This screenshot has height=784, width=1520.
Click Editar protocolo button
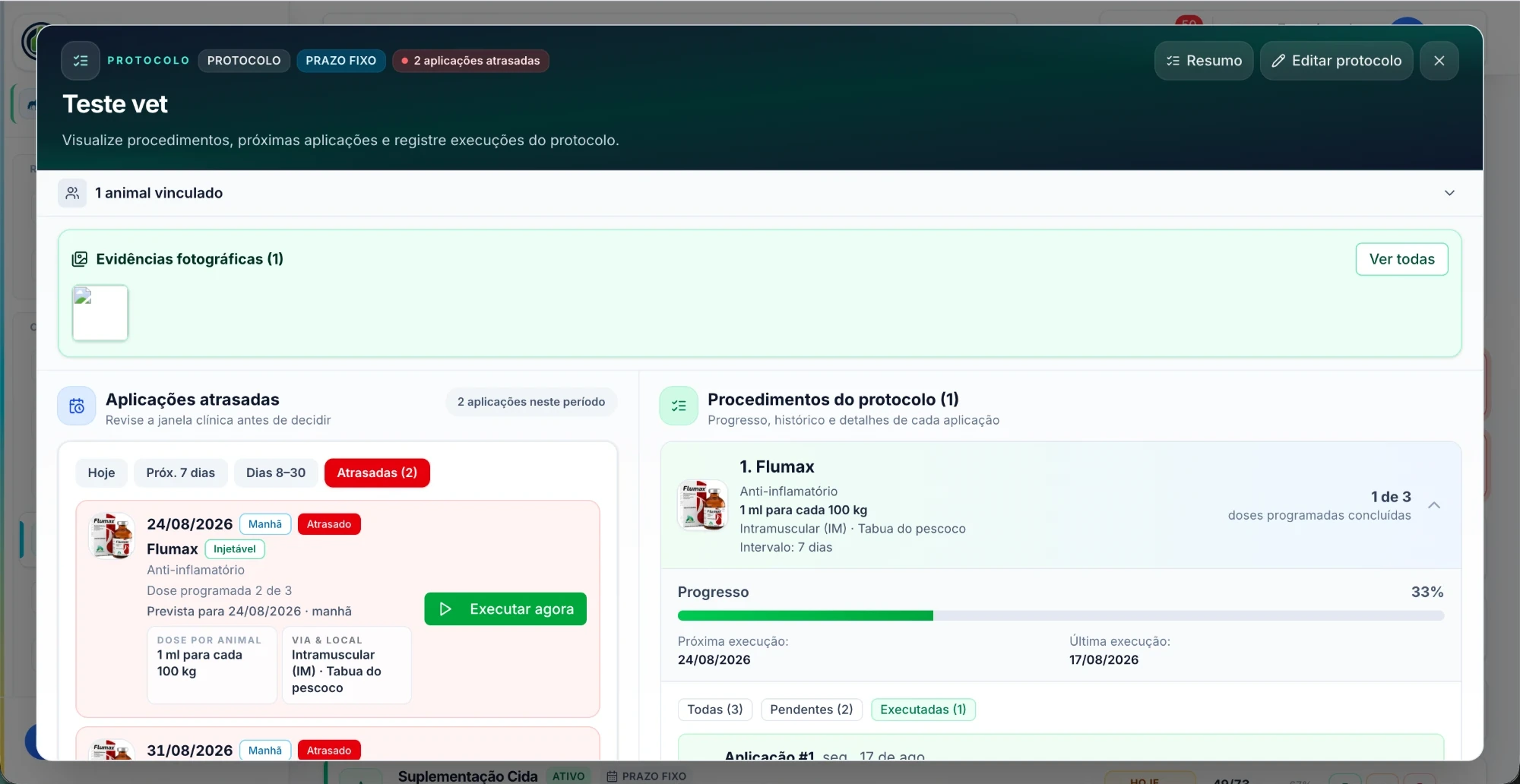pyautogui.click(x=1336, y=61)
